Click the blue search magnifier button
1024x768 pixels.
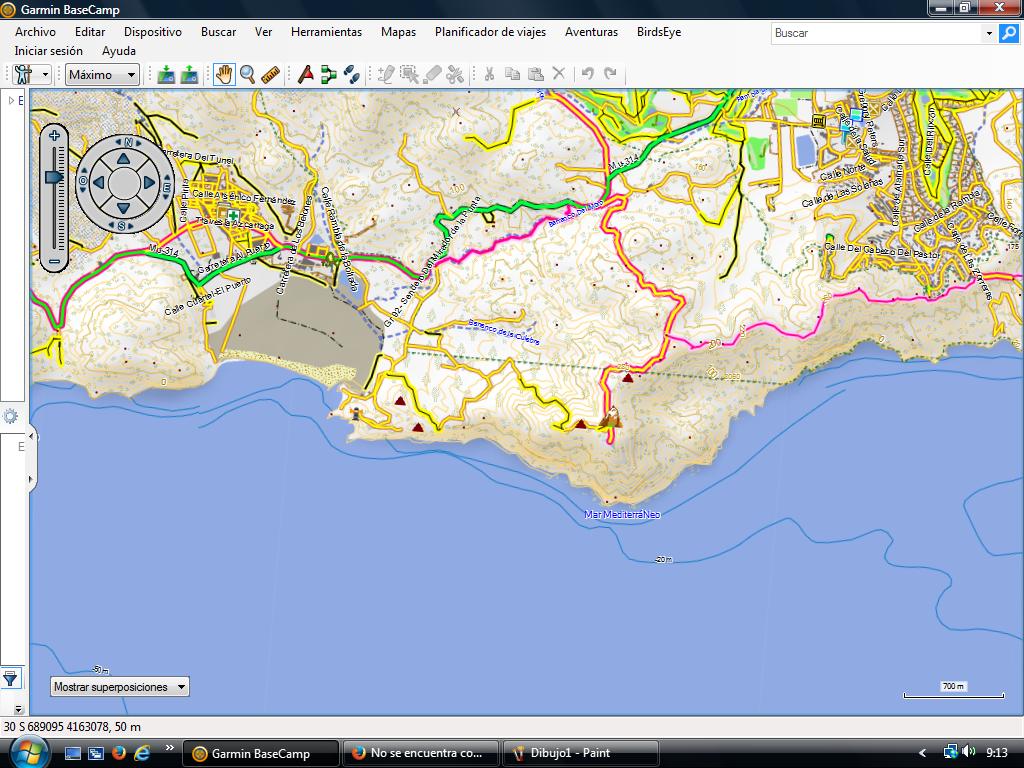tap(1008, 33)
